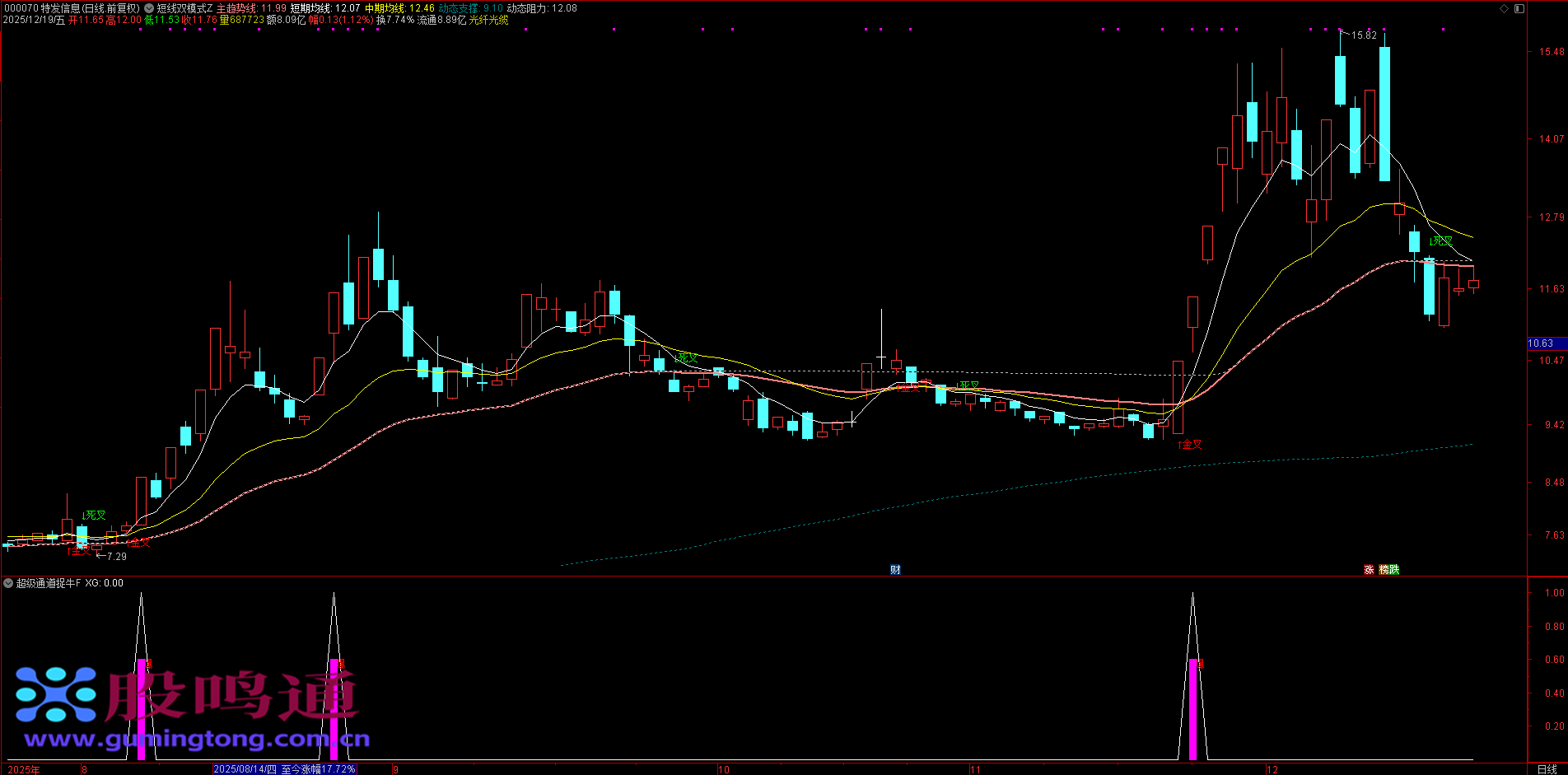The width and height of the screenshot is (1568, 775).
Task: Click the rightmost magenta signal bar
Action: tap(1192, 709)
